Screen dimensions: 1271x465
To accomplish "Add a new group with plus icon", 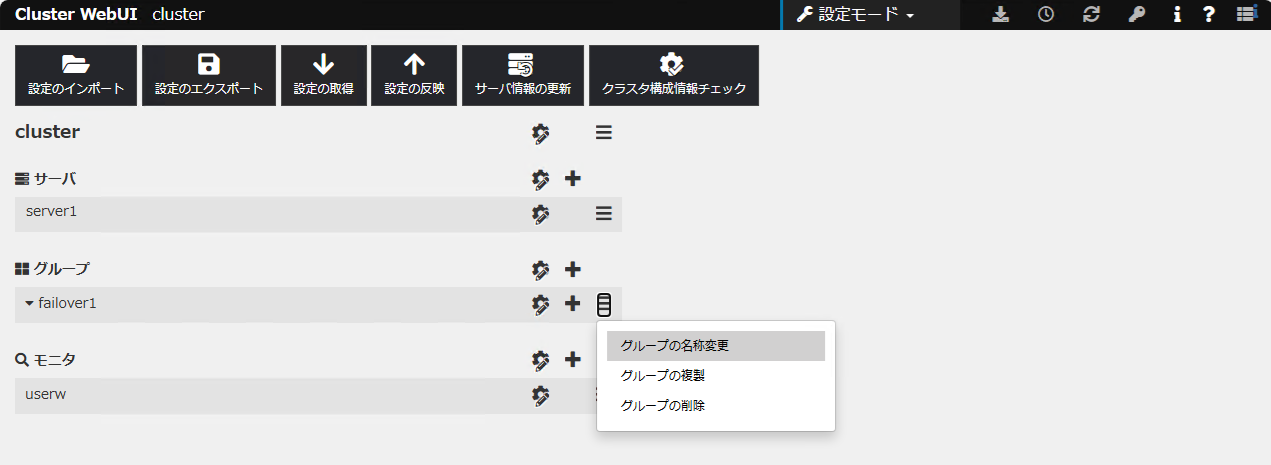I will tap(573, 269).
